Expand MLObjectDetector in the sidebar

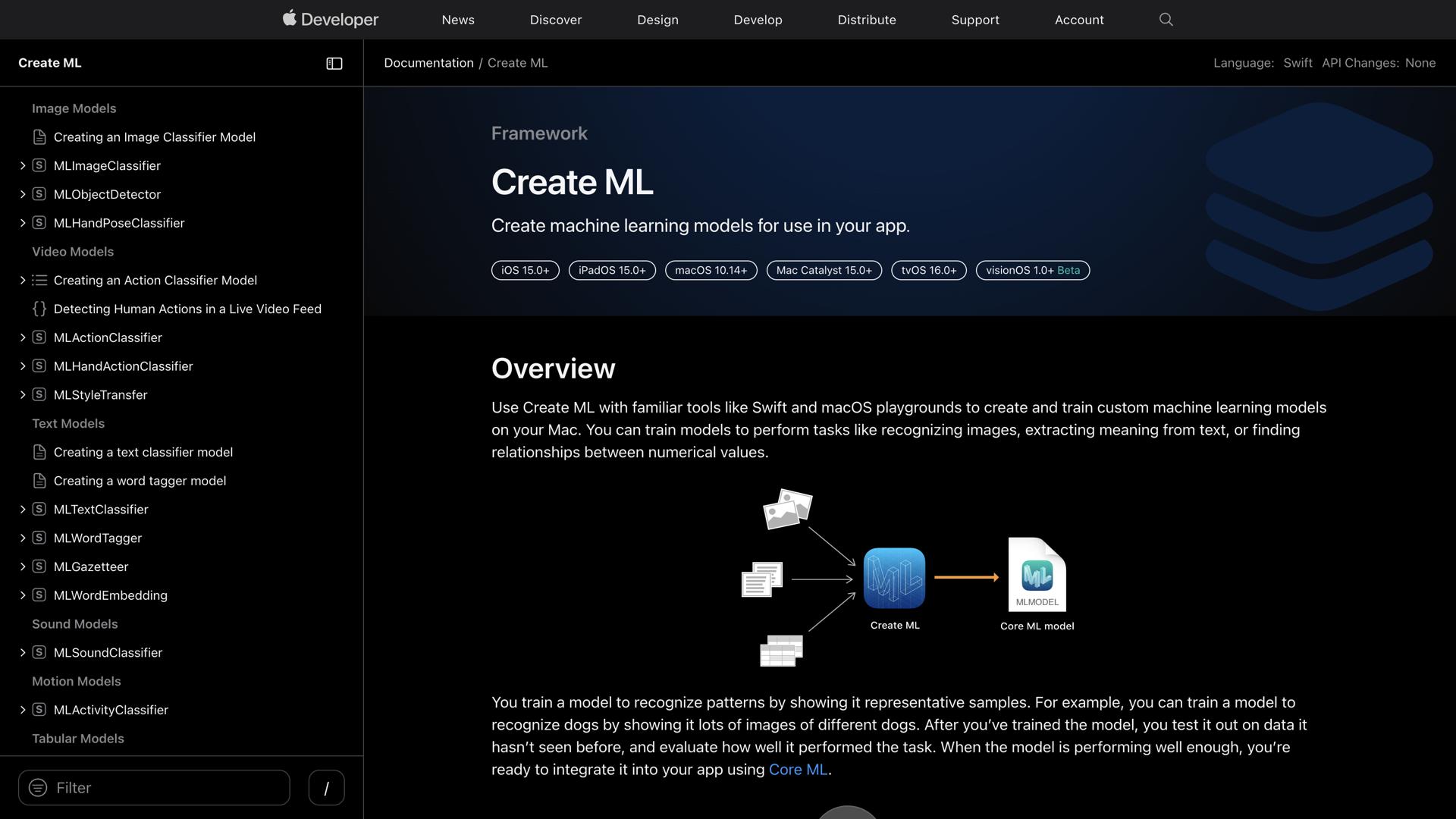coord(22,194)
